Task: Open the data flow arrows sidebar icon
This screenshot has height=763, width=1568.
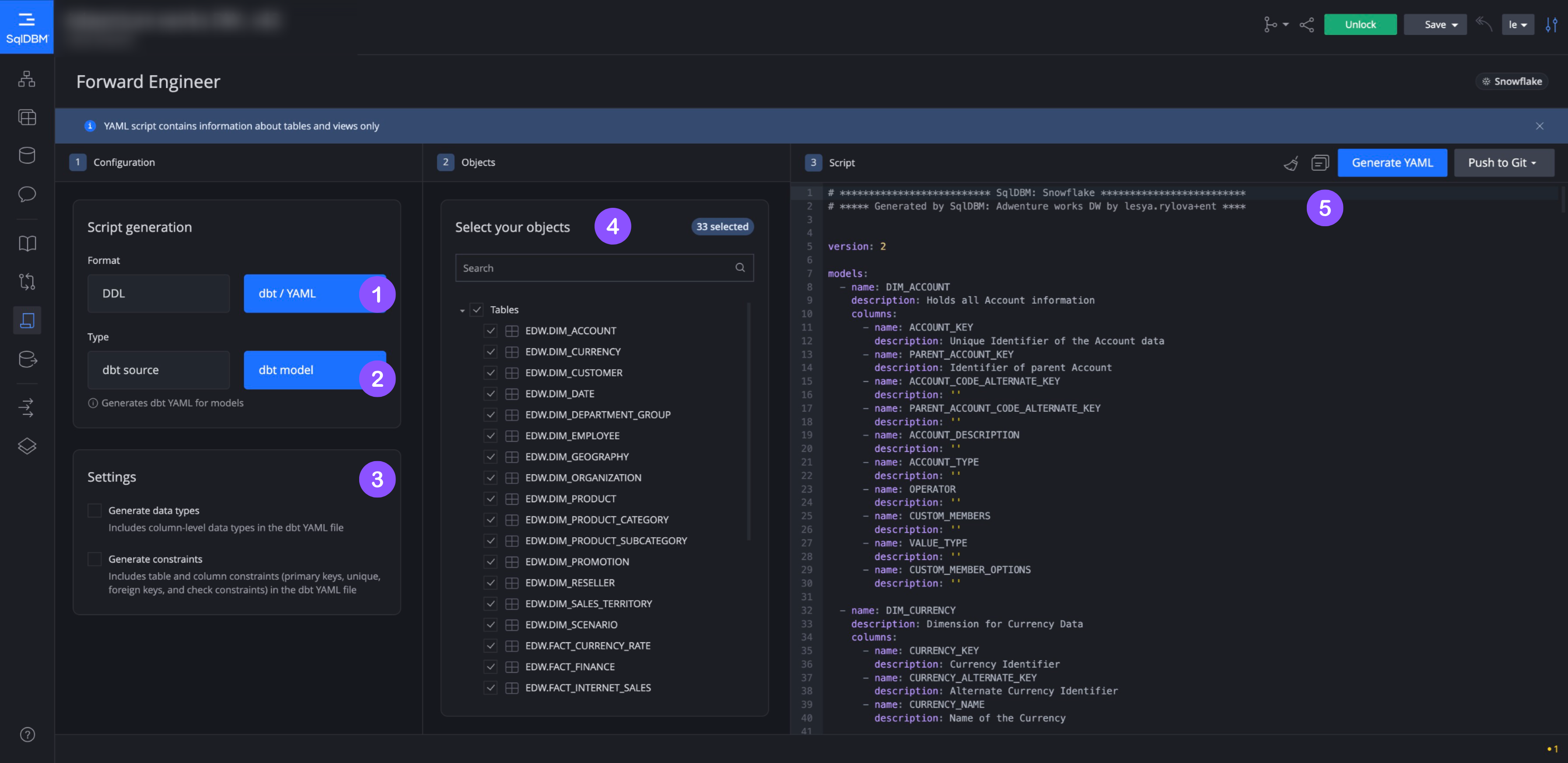Action: pyautogui.click(x=27, y=408)
